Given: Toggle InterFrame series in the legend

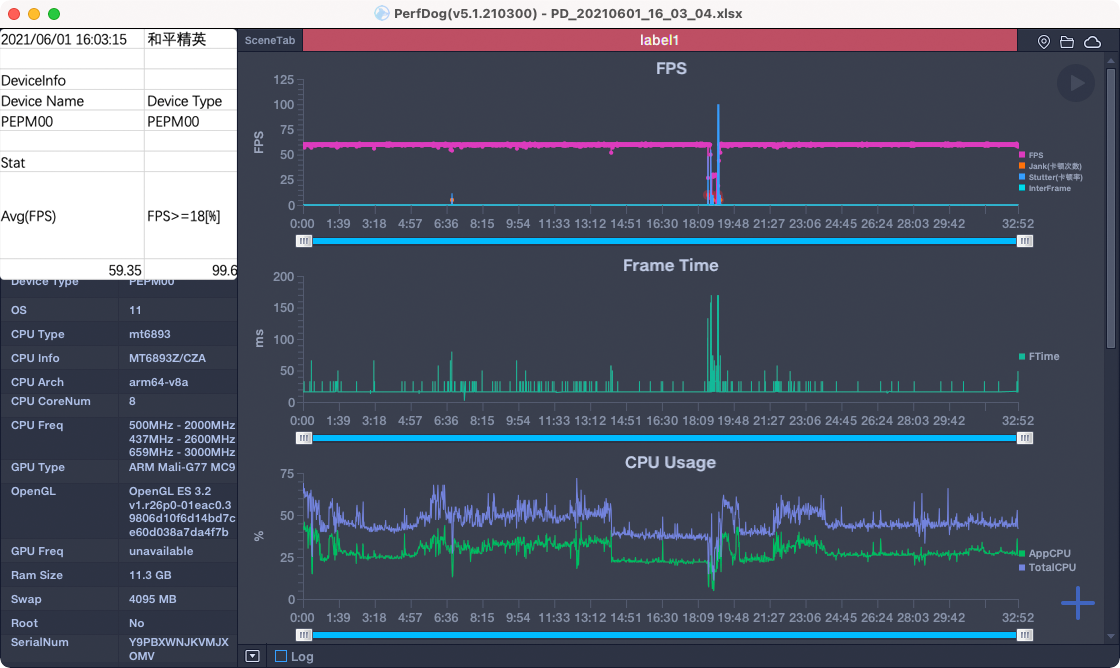Looking at the screenshot, I should 1049,188.
